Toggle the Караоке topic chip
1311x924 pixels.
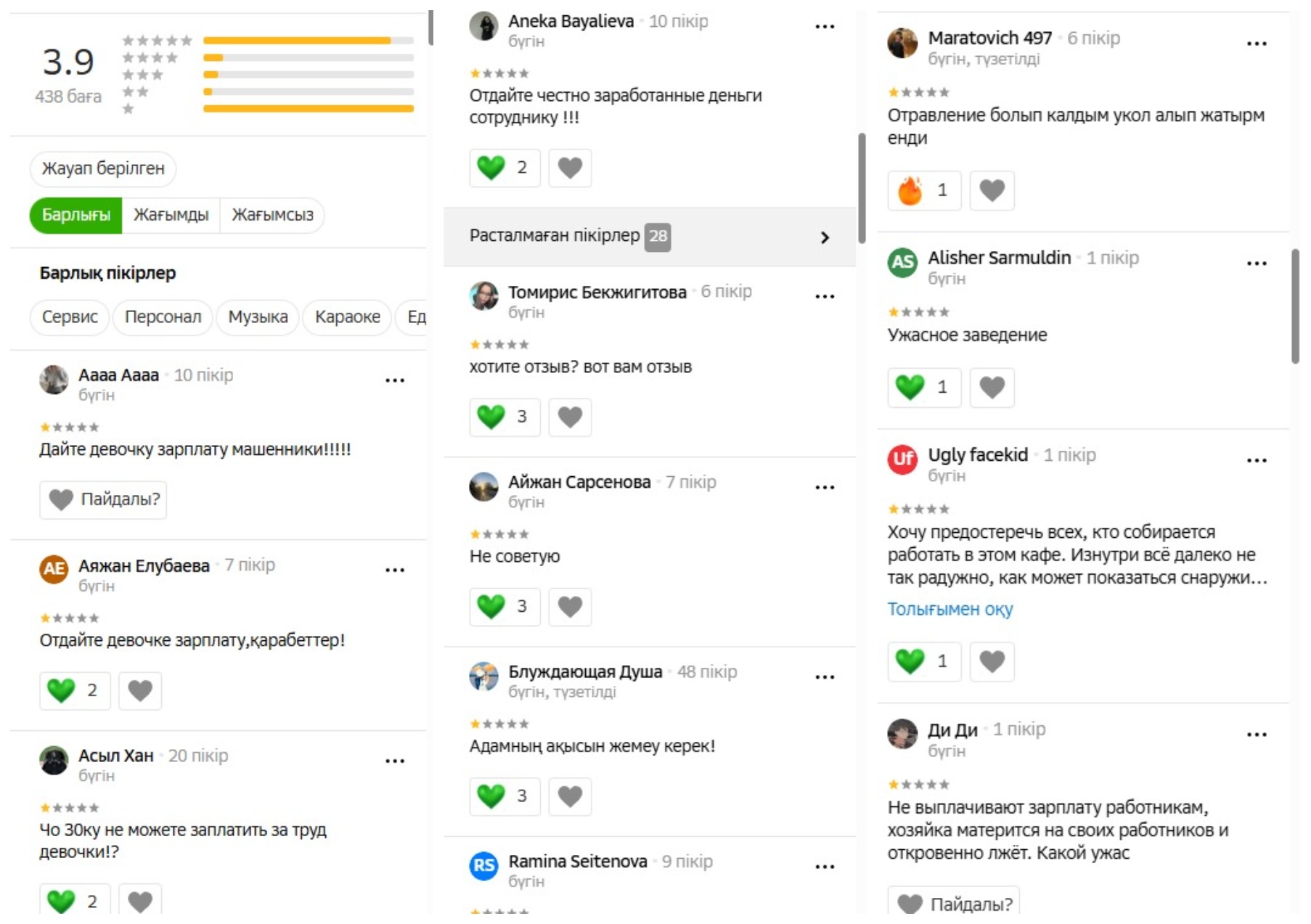(347, 317)
